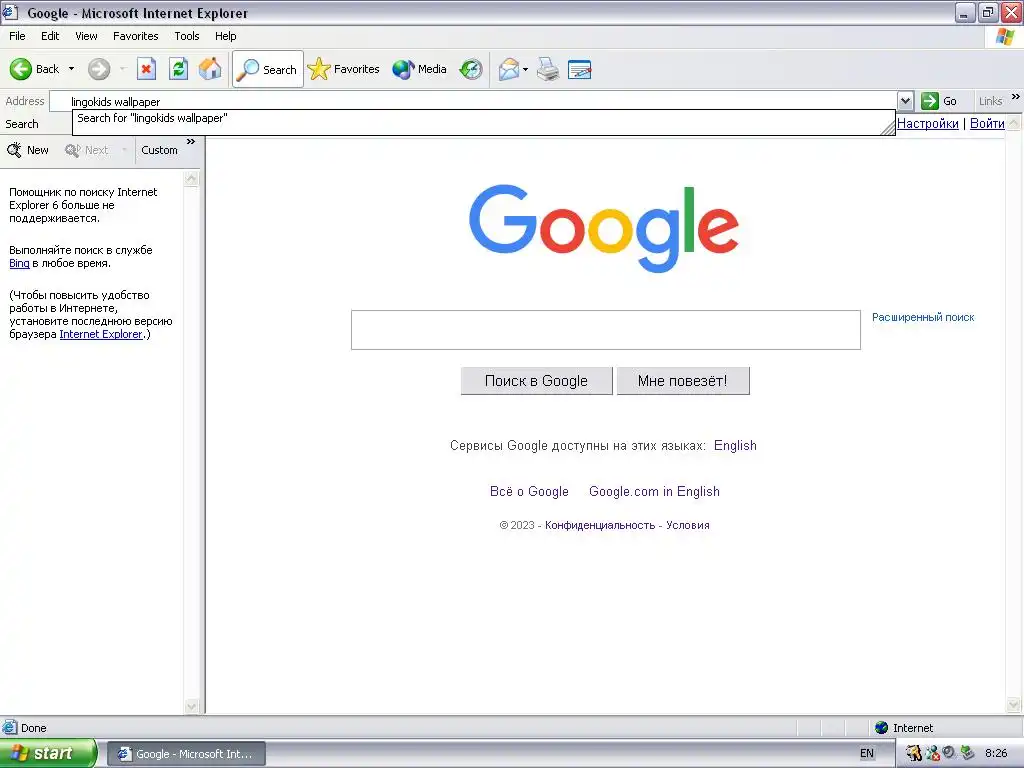Viewport: 1024px width, 768px height.
Task: Open the Media toolbar button
Action: (x=419, y=69)
